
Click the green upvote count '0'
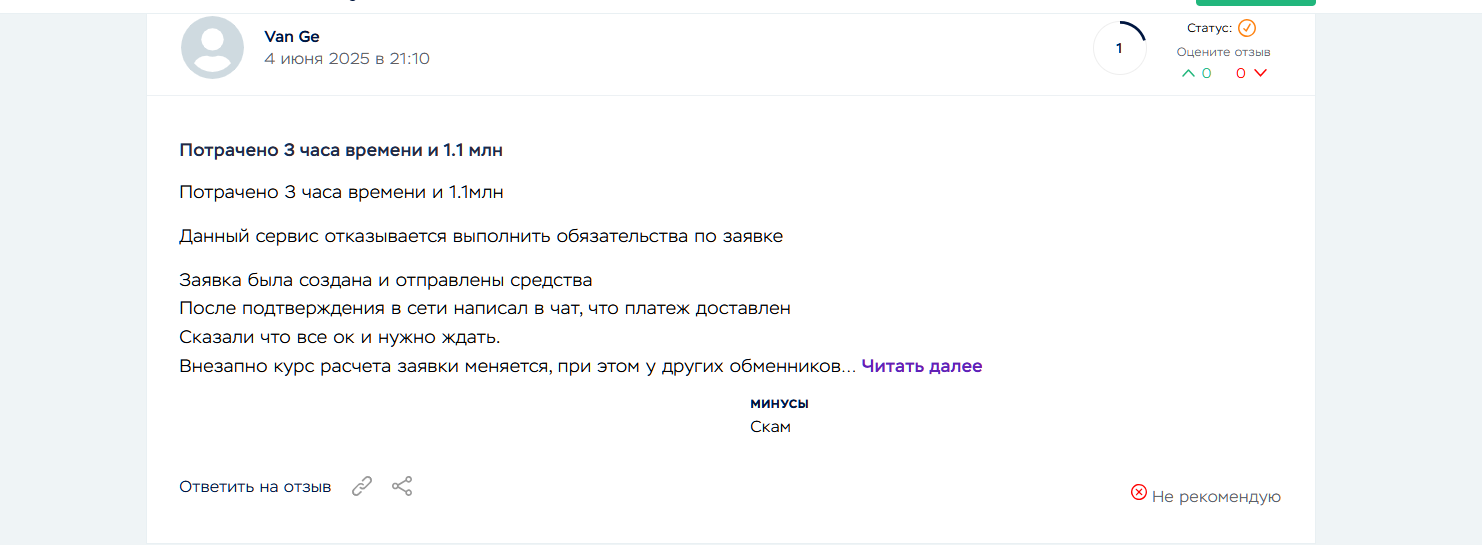click(1207, 73)
